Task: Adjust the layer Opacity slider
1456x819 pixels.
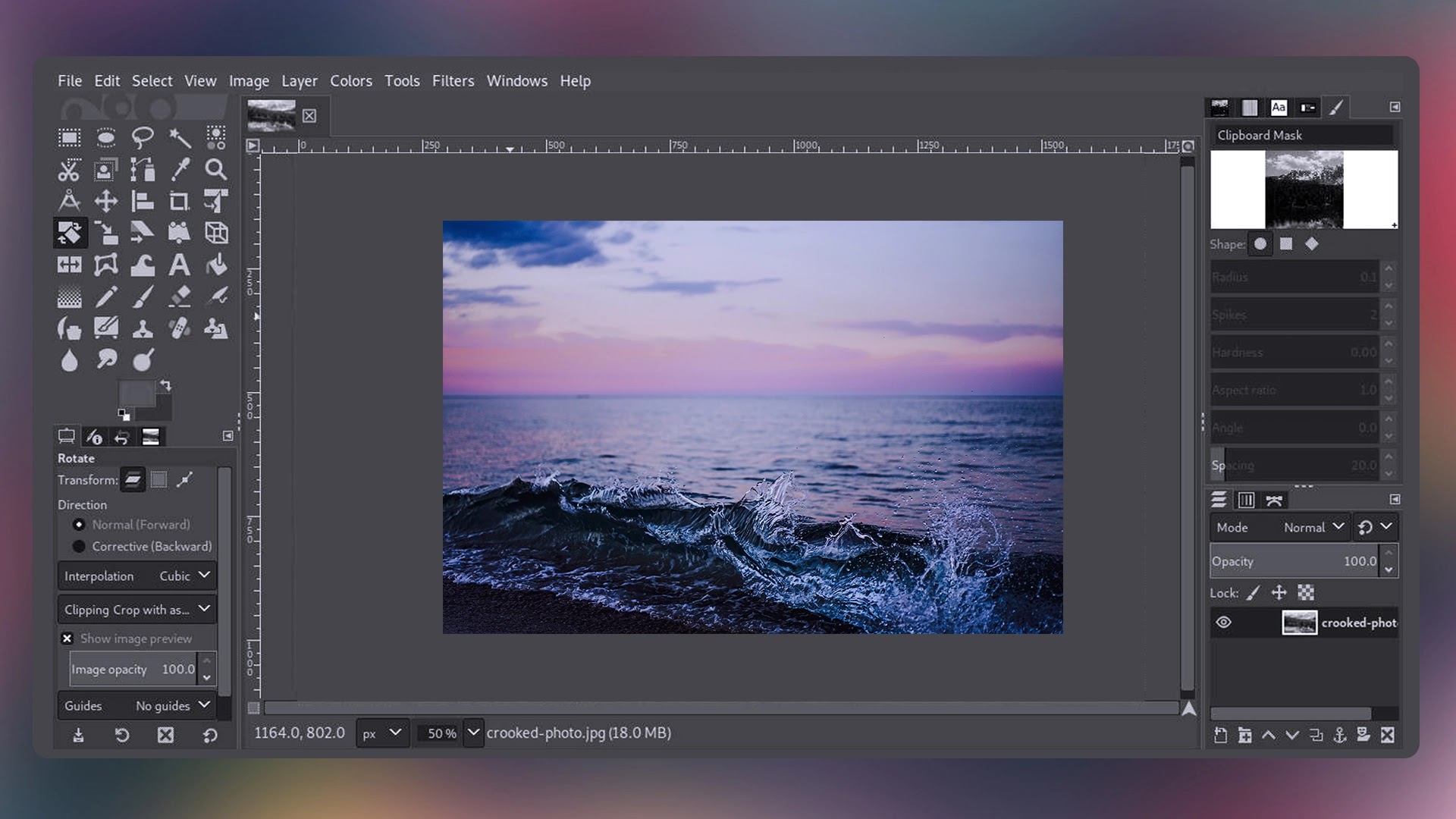Action: coord(1294,561)
